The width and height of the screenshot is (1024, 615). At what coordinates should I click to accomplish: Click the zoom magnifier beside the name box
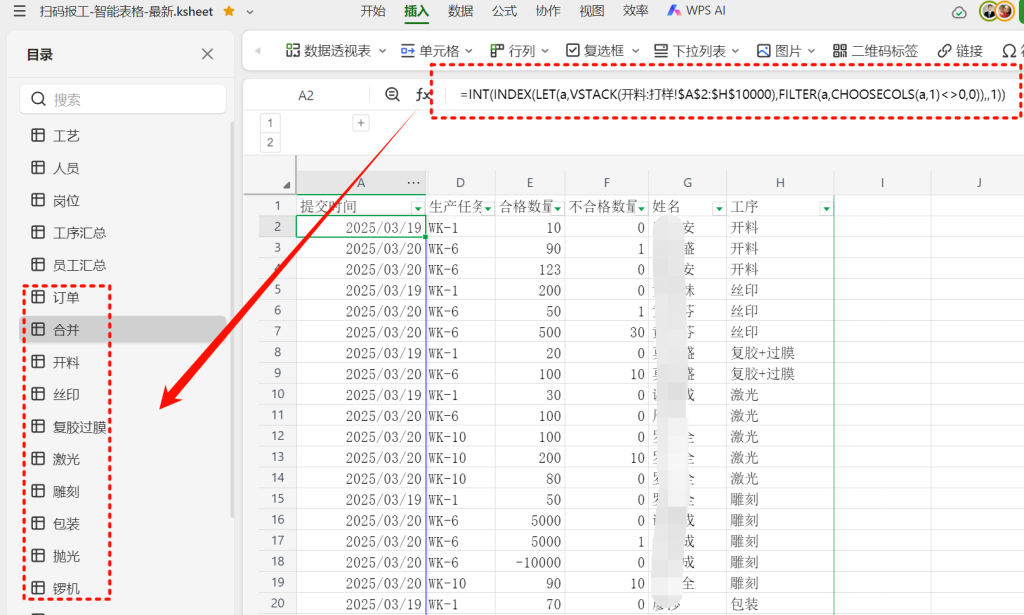point(392,95)
